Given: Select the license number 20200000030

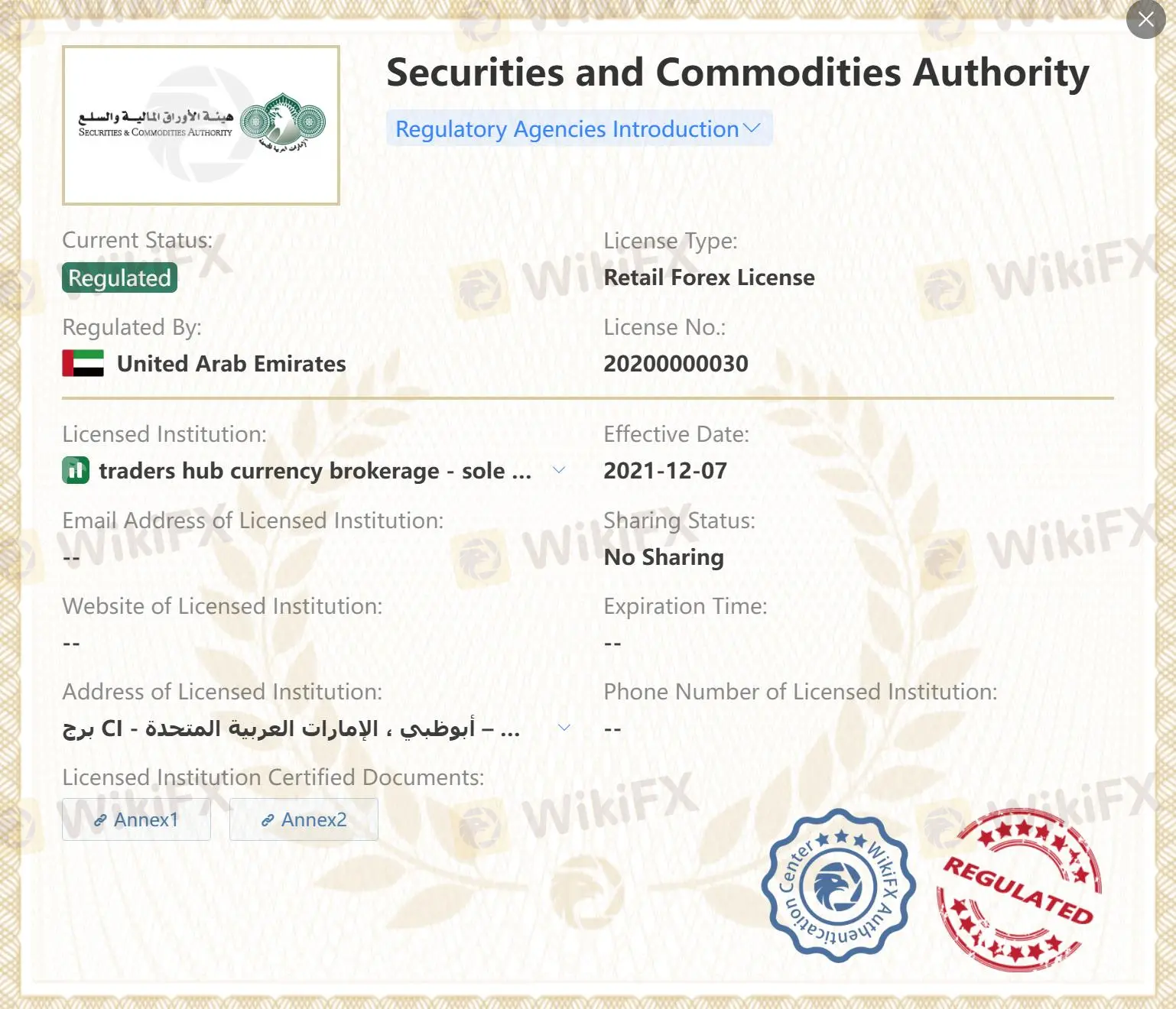Looking at the screenshot, I should tap(676, 364).
